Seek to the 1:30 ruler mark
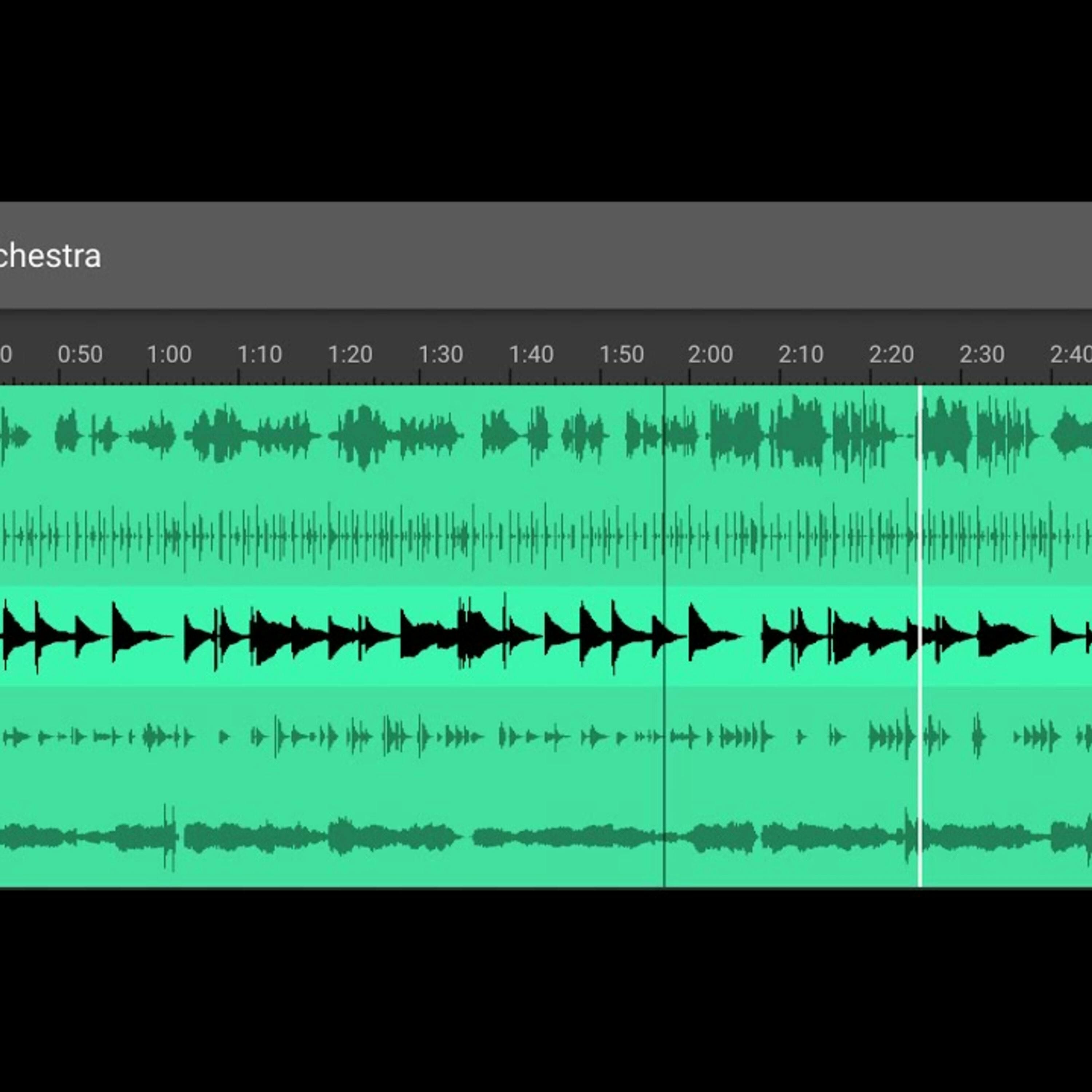Screen dimensions: 1092x1092 click(440, 355)
